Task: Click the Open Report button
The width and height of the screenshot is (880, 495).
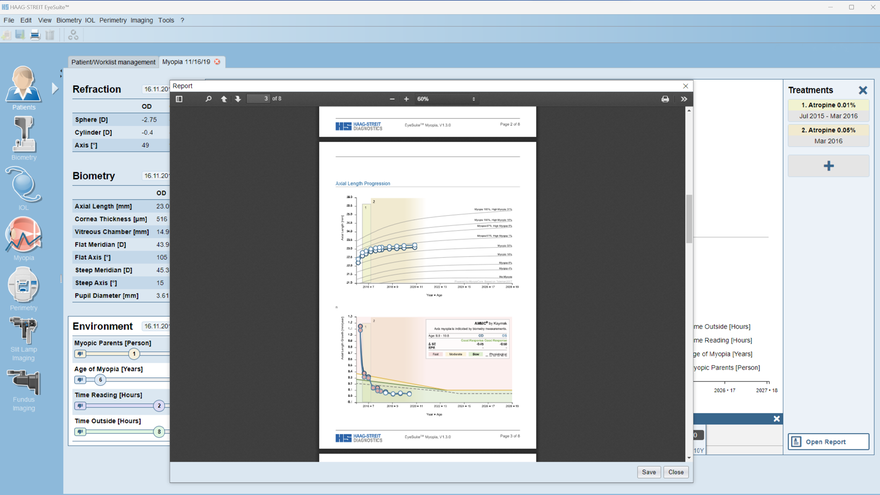Action: (828, 441)
